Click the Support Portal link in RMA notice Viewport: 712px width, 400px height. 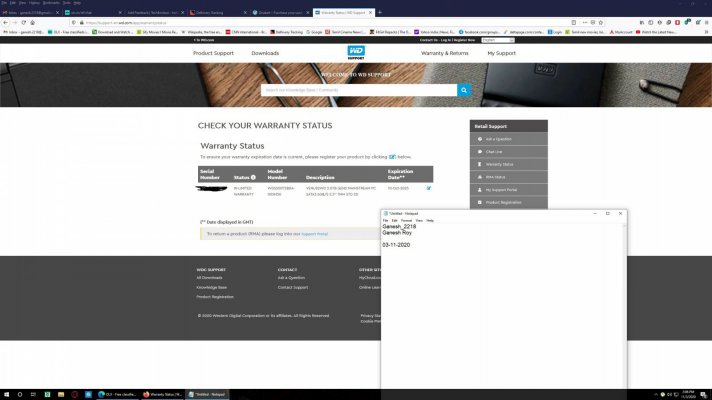(314, 234)
